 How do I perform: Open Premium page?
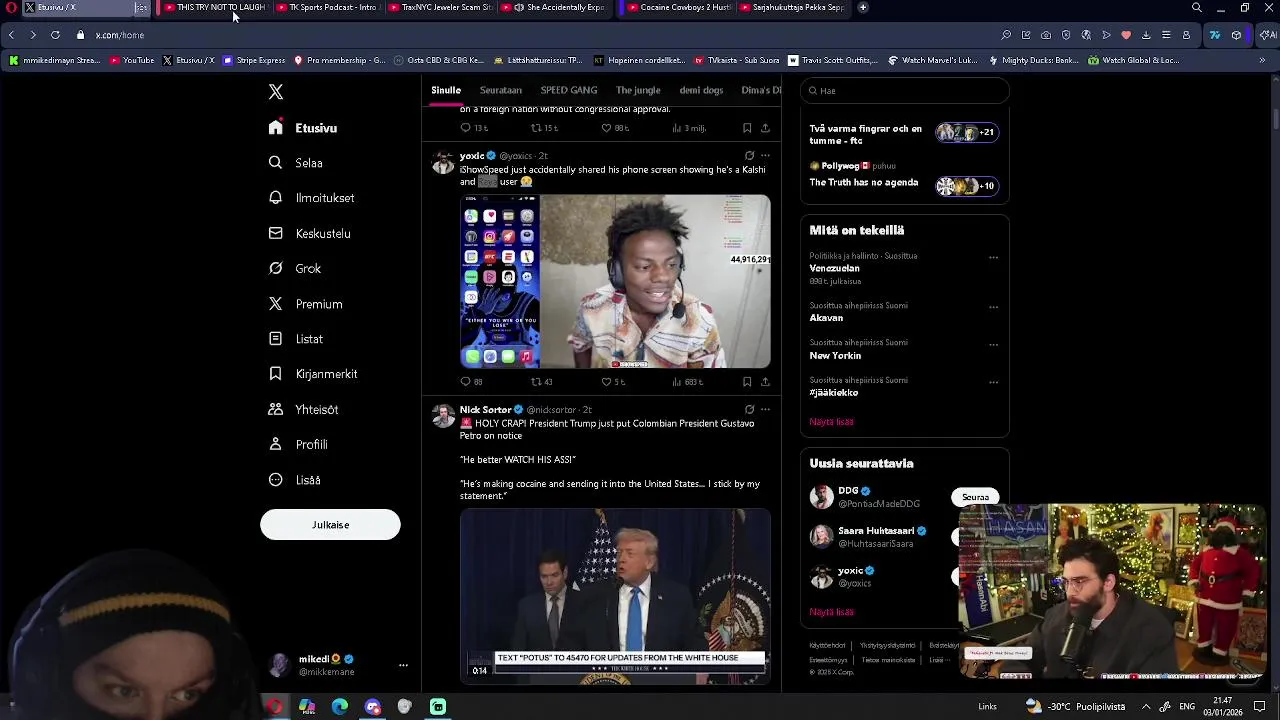tap(306, 304)
